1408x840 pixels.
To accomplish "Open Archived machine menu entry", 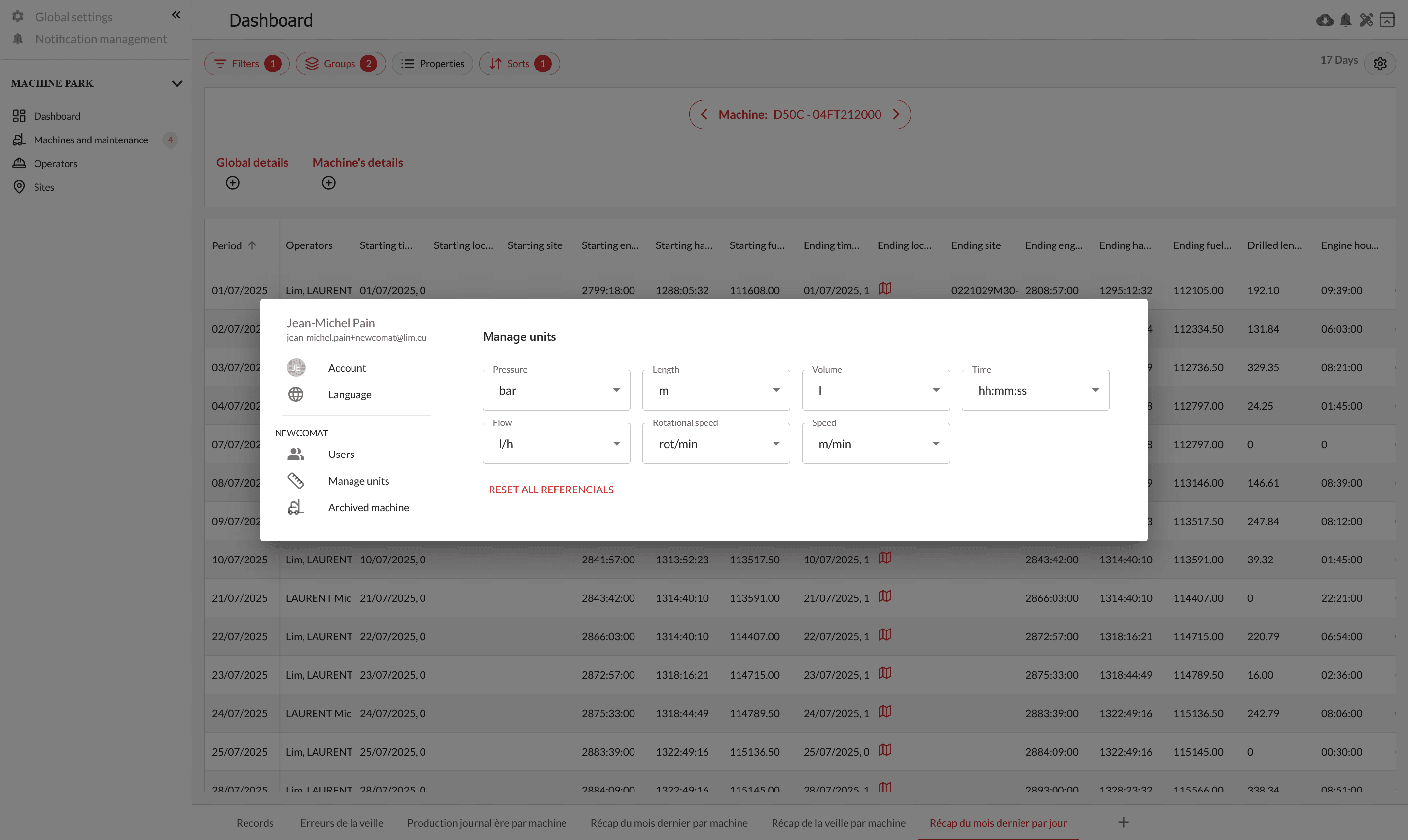I will point(368,508).
